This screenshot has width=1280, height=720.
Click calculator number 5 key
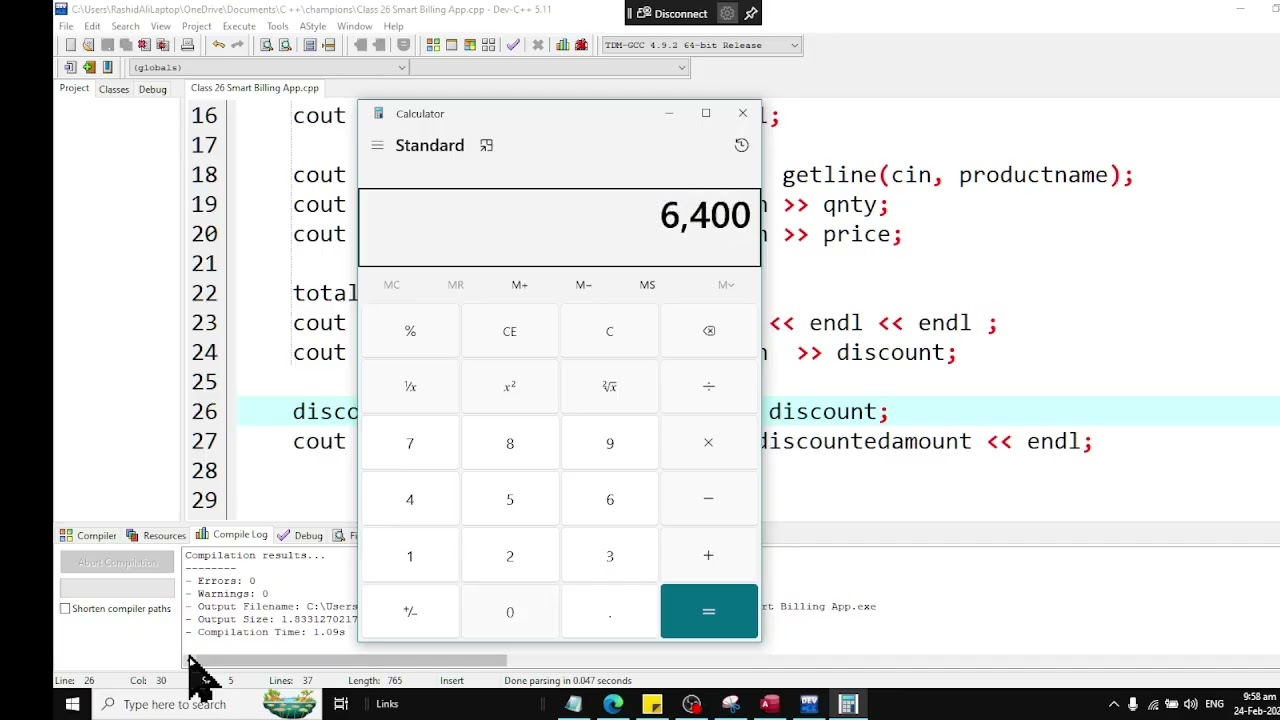tap(509, 499)
